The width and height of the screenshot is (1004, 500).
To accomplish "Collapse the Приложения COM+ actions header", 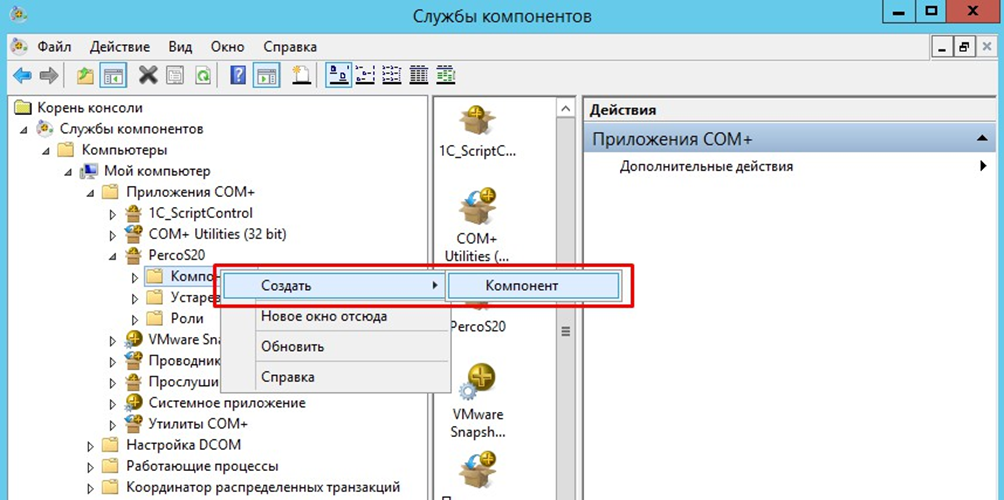I will click(x=981, y=138).
